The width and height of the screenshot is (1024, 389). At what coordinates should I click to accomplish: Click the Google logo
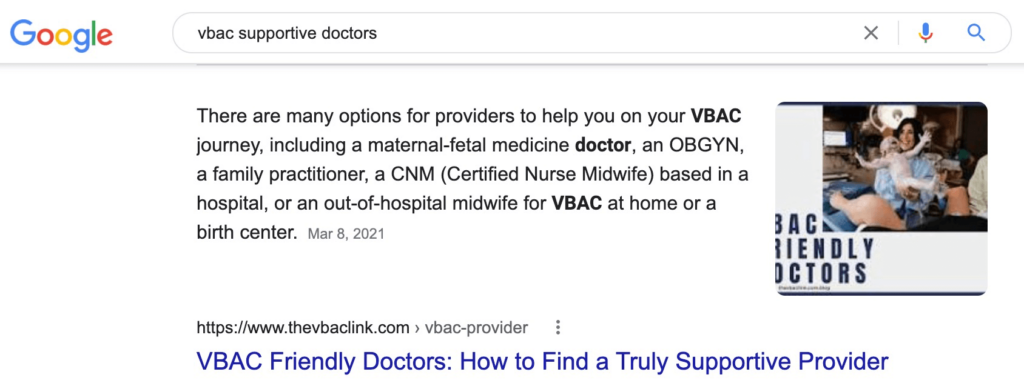coord(61,35)
